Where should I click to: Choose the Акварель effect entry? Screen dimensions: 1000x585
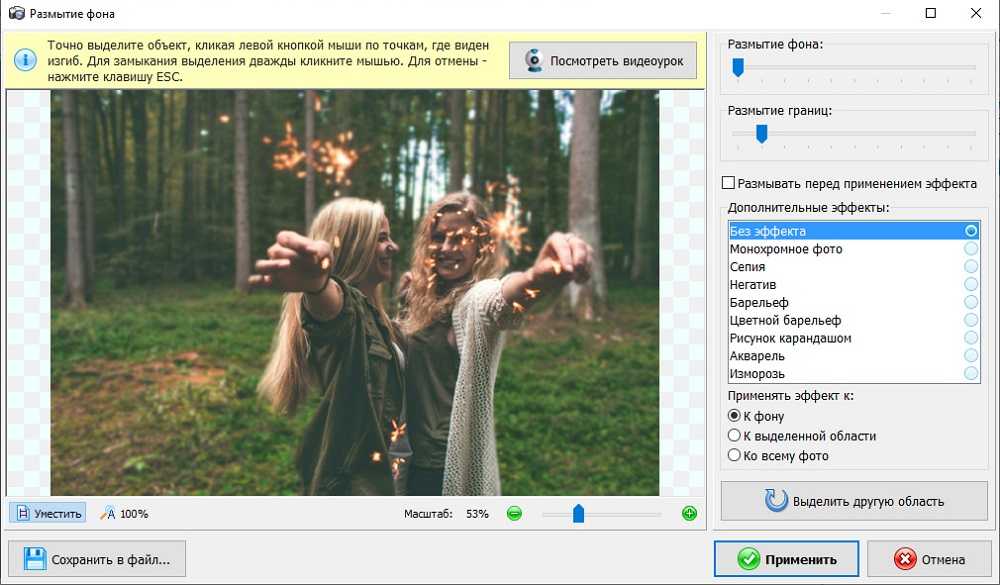coord(757,356)
